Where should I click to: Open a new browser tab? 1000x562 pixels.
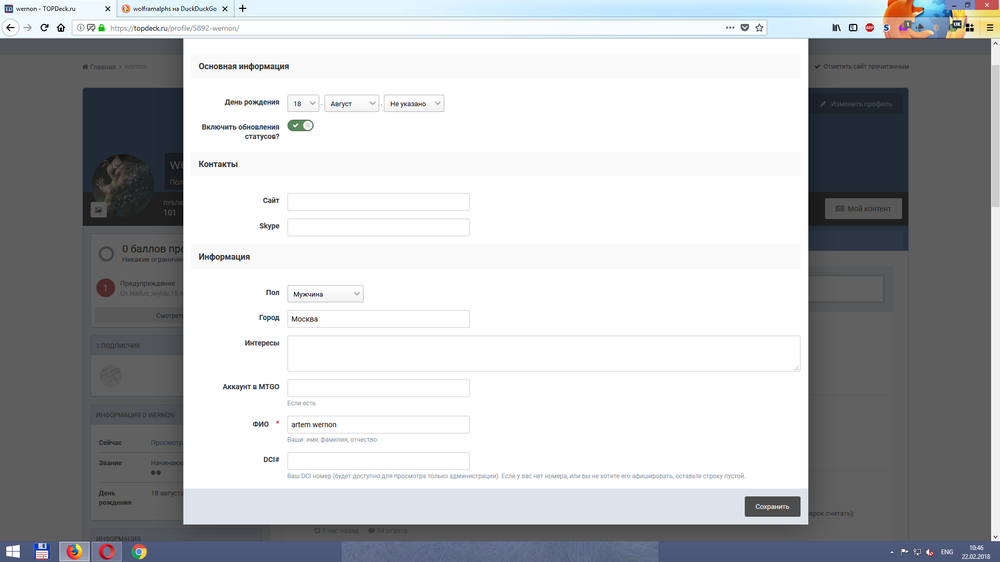243,8
